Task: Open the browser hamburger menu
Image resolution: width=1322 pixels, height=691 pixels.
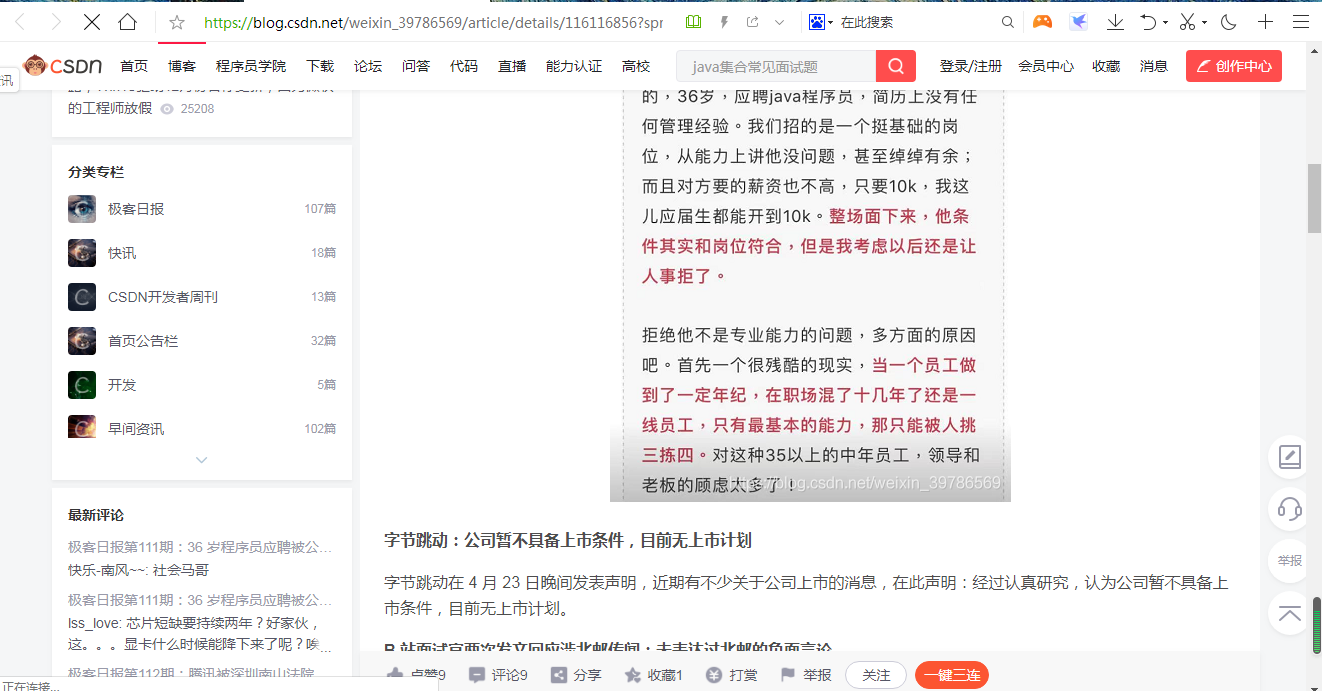Action: [1301, 22]
